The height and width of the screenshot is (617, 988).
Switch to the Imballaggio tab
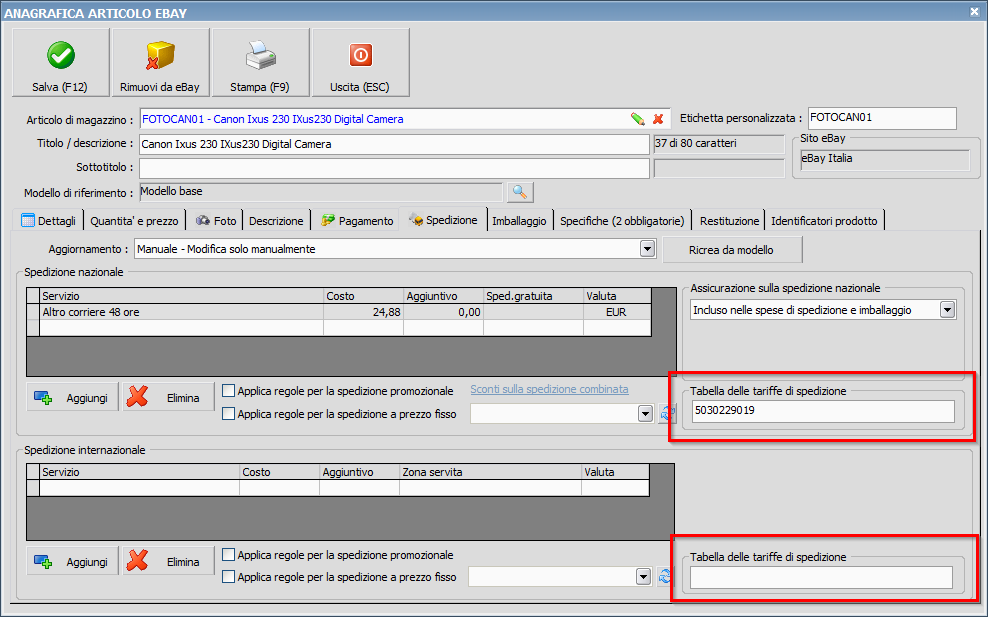coord(519,220)
